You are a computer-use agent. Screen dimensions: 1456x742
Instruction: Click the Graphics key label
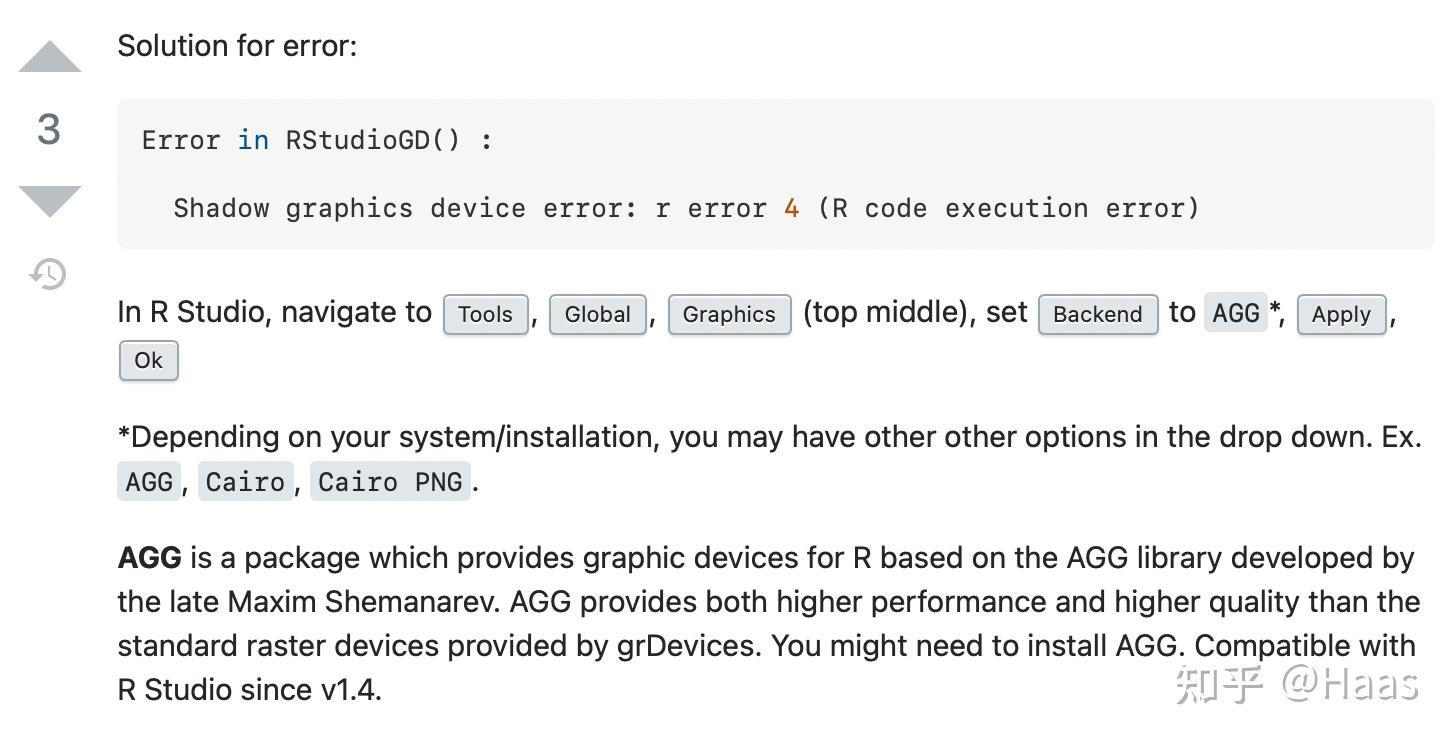click(729, 314)
